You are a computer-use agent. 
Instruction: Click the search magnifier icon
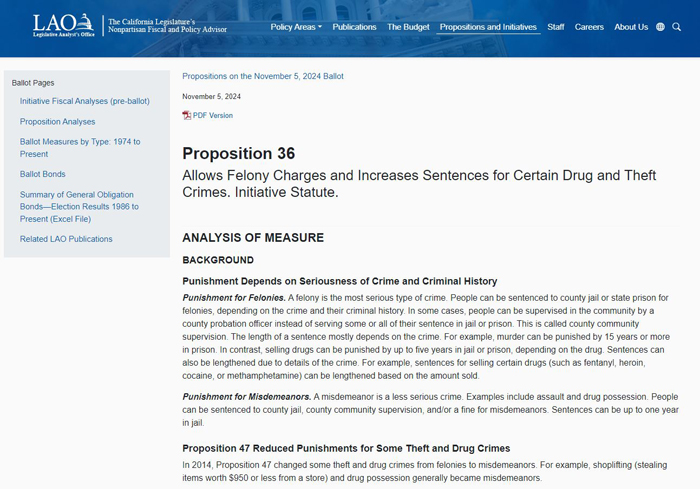[x=677, y=27]
